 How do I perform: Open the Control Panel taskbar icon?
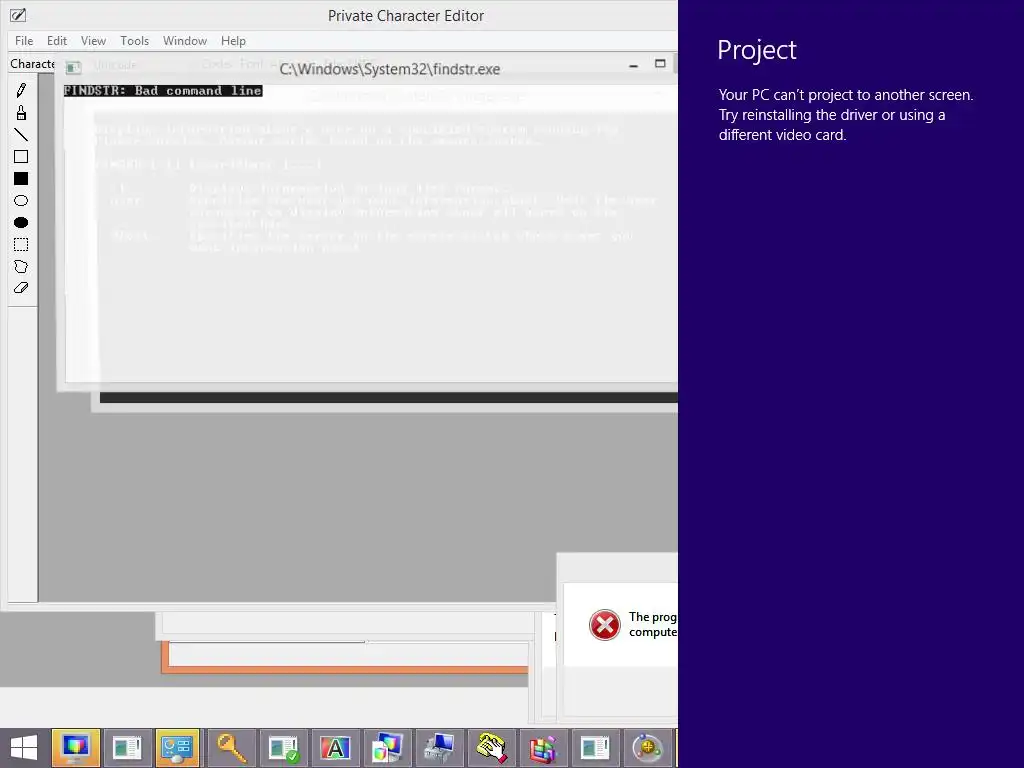tap(177, 748)
